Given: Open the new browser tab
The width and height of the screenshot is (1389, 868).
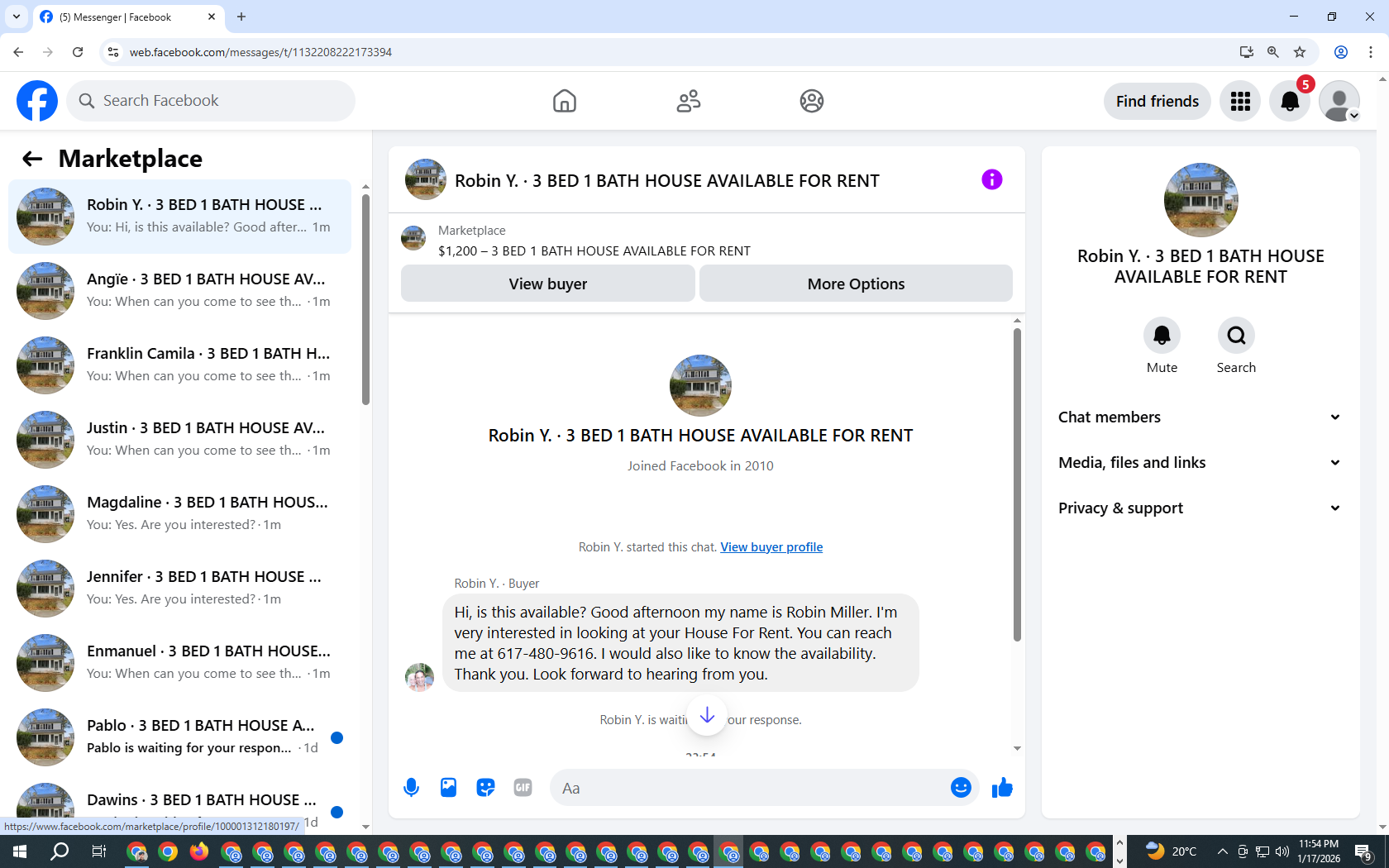Looking at the screenshot, I should pyautogui.click(x=241, y=17).
